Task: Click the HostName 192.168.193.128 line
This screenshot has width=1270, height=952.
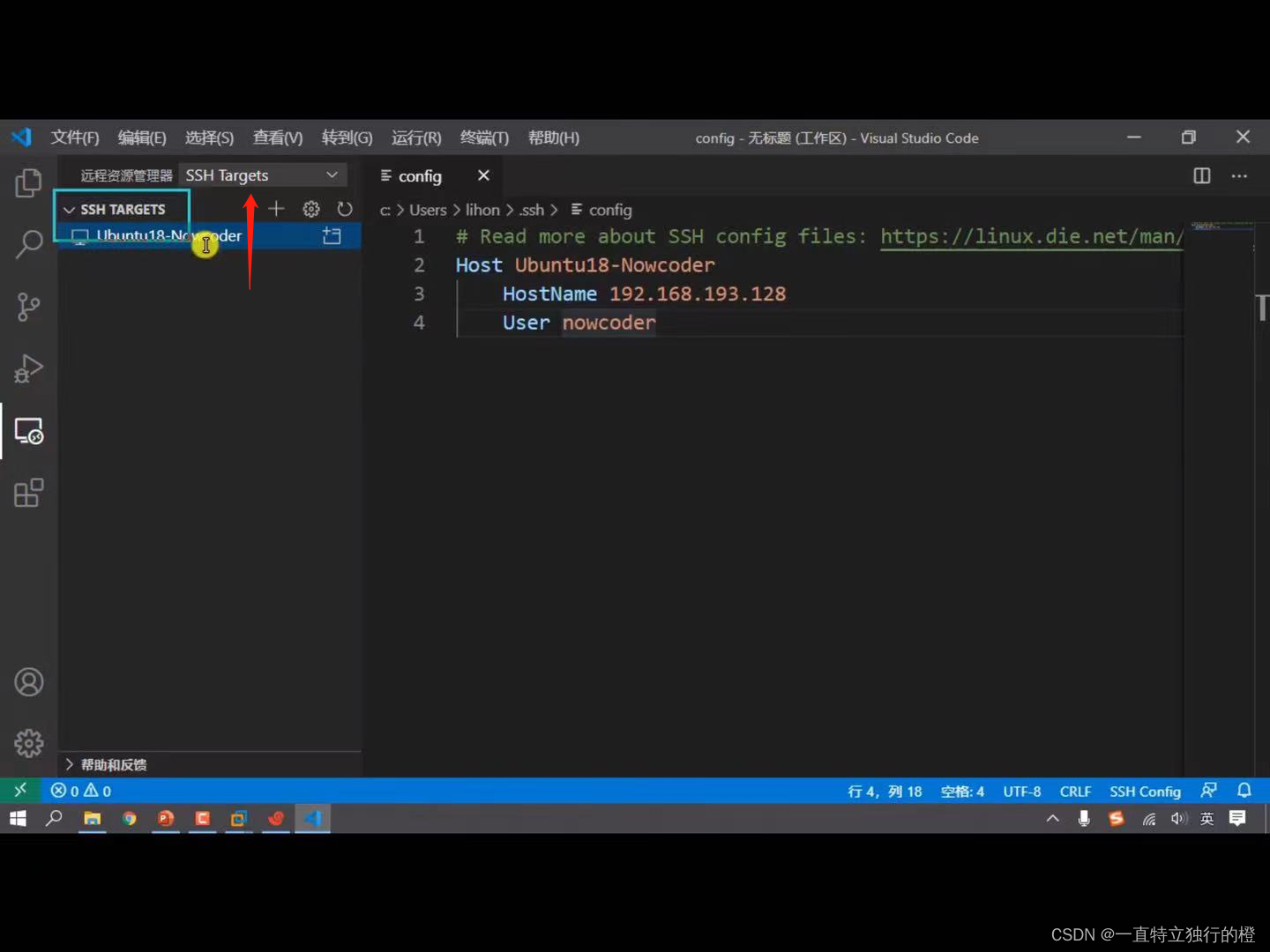Action: (644, 294)
